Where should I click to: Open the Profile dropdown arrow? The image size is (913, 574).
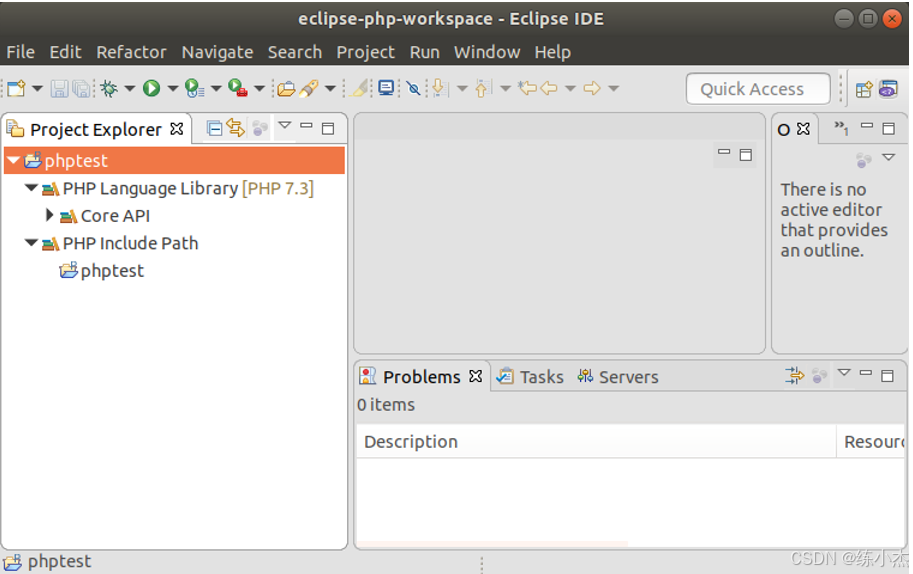tap(216, 88)
